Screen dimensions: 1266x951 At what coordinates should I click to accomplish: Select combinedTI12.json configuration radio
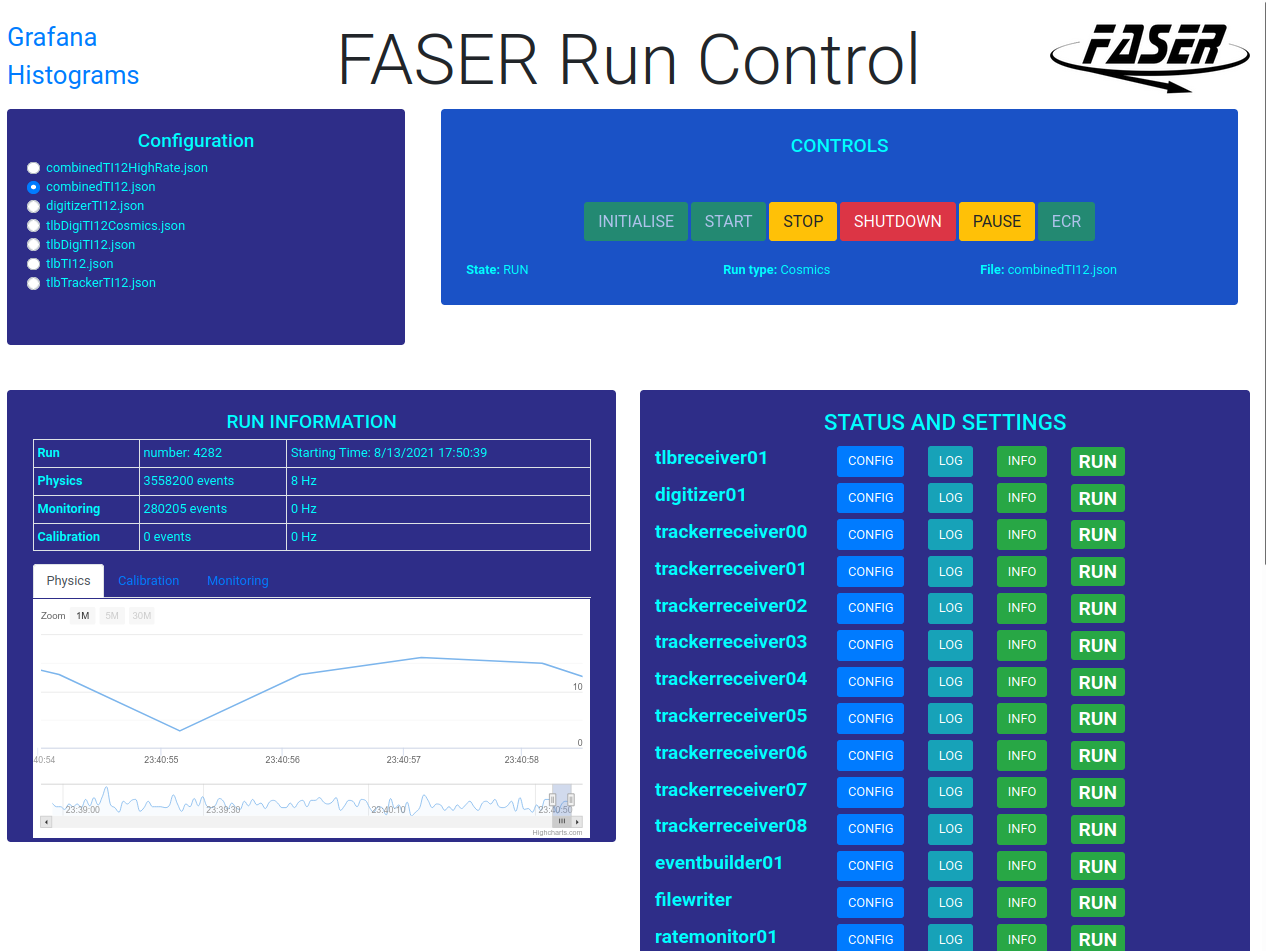pyautogui.click(x=34, y=187)
